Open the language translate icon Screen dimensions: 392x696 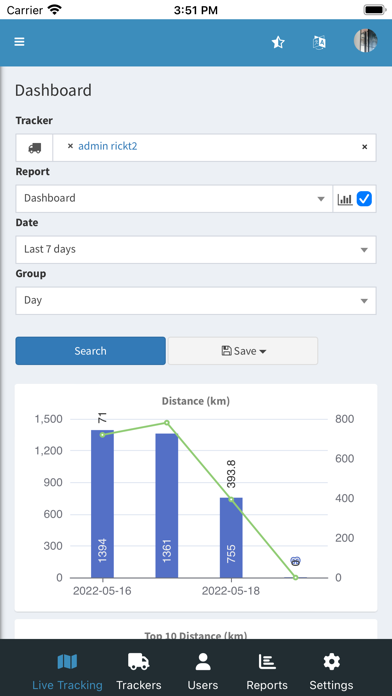pyautogui.click(x=319, y=43)
